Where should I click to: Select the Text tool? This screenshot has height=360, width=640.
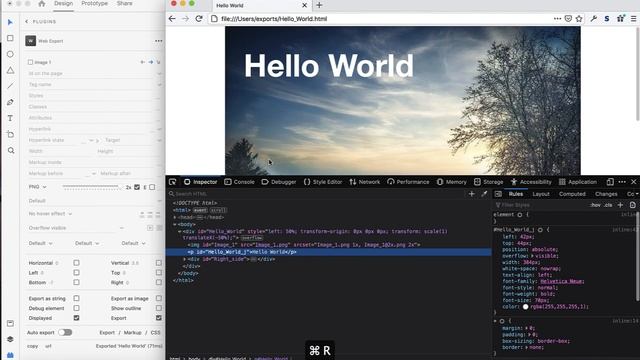pos(10,118)
